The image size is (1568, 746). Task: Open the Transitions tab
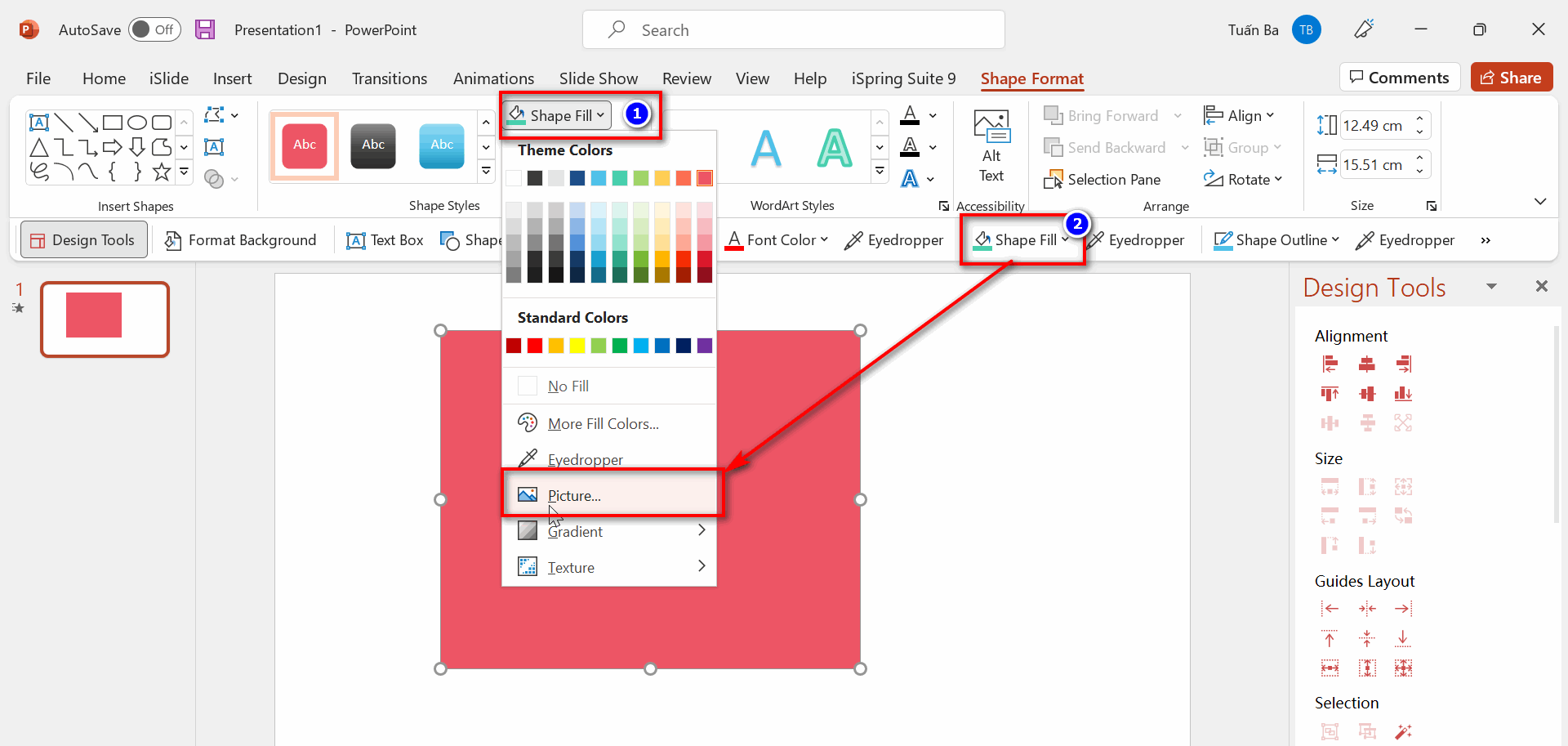point(390,78)
